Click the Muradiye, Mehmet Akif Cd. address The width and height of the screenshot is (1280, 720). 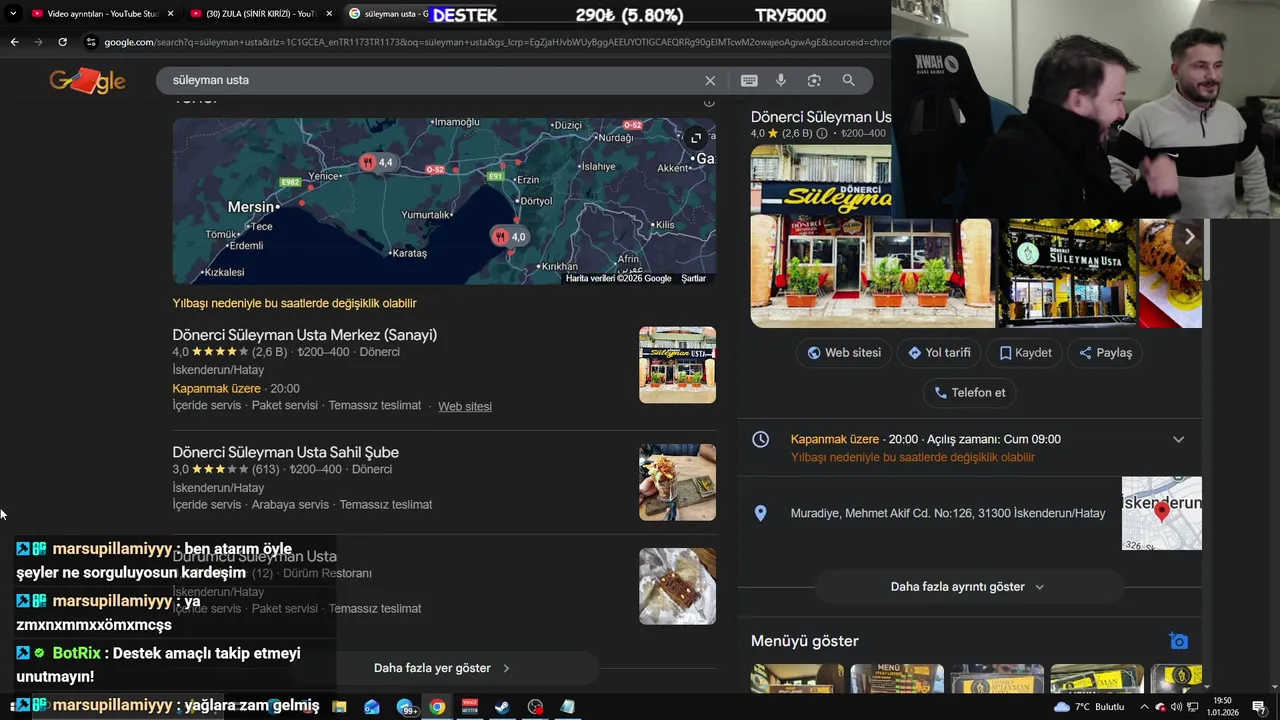click(947, 513)
